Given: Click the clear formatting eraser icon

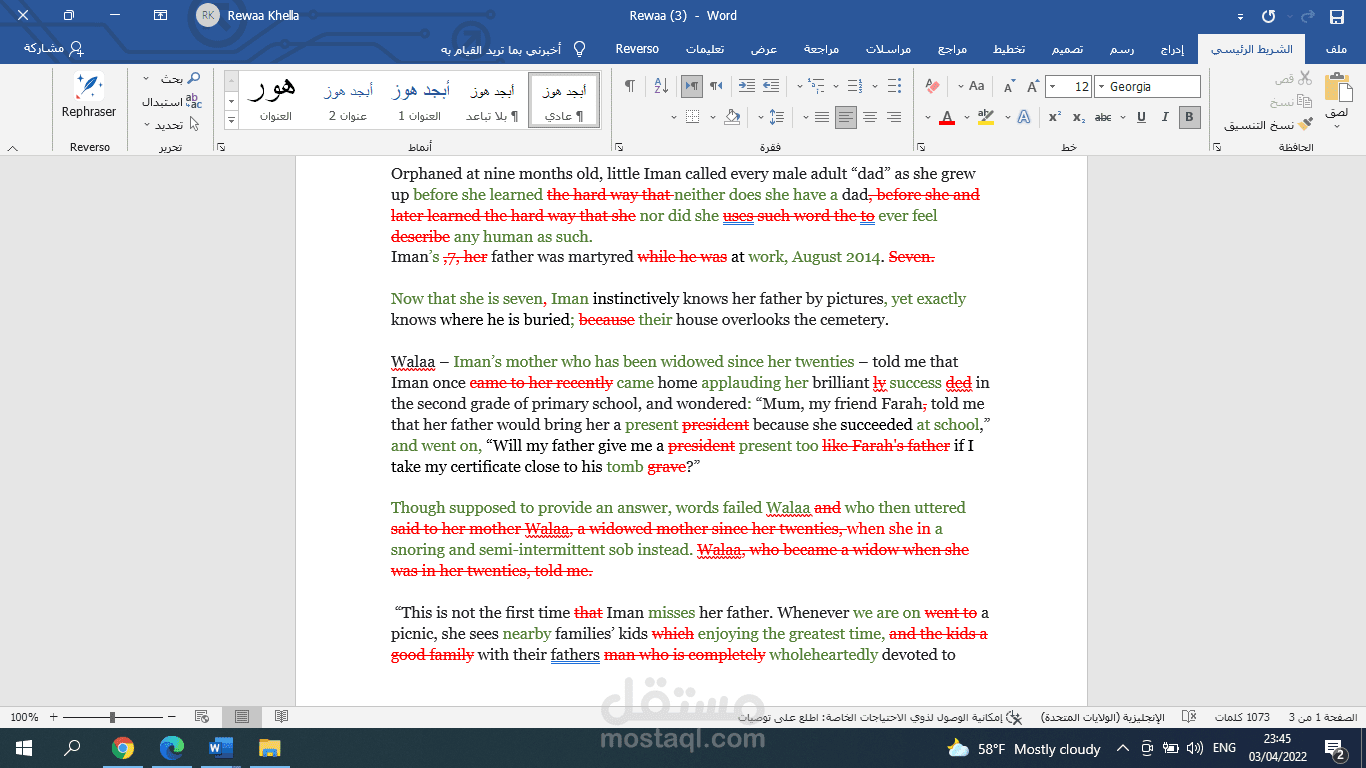Looking at the screenshot, I should 933,86.
